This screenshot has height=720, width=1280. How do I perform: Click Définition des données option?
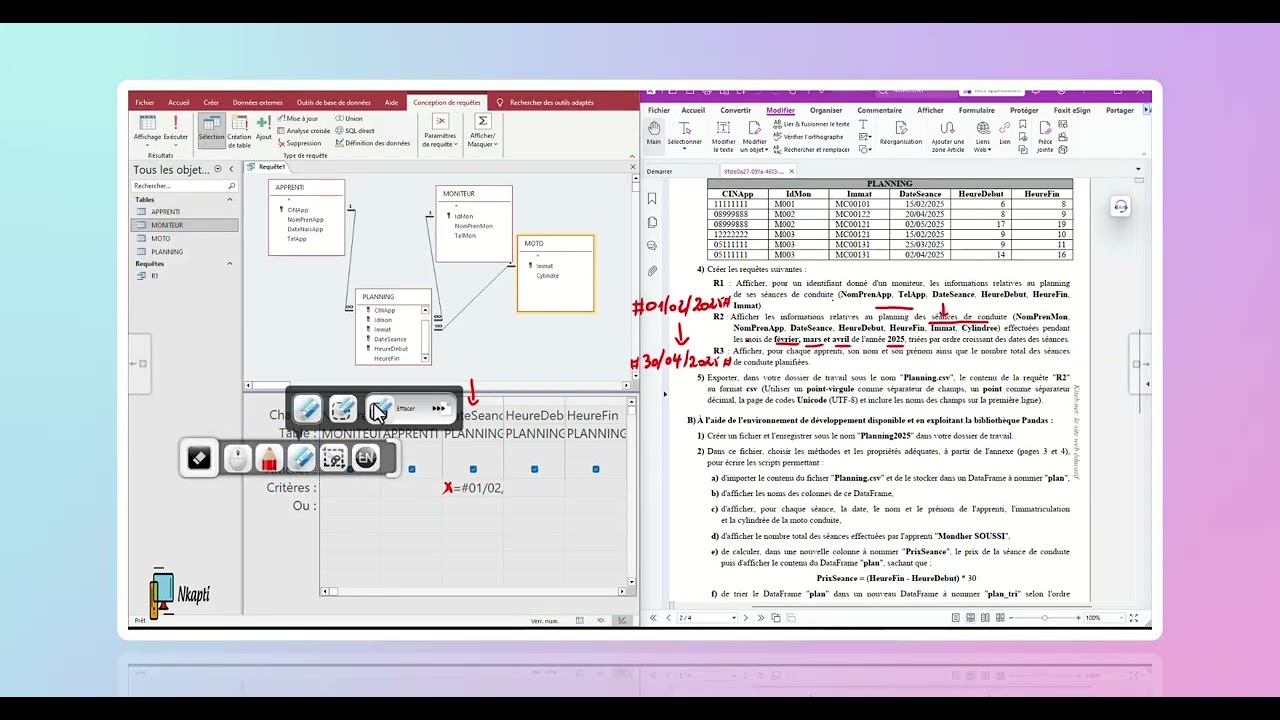373,143
